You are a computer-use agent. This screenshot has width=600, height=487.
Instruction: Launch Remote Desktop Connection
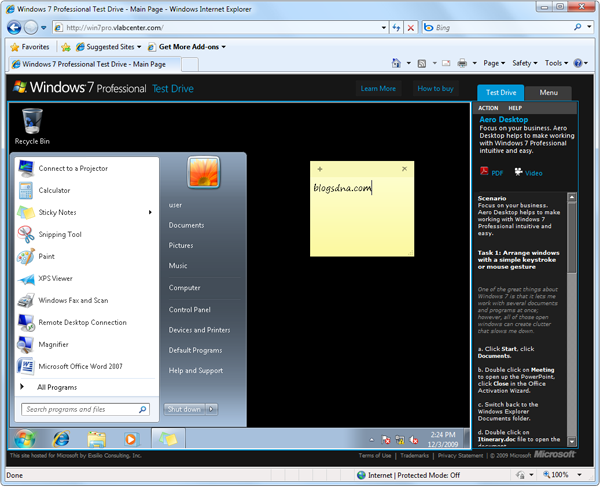[86, 322]
